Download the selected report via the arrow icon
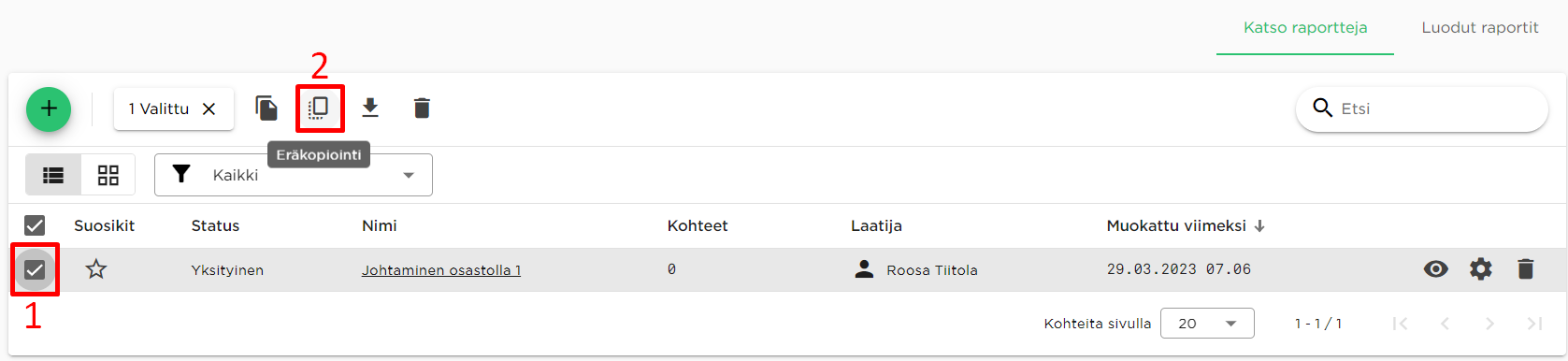This screenshot has width=1568, height=361. [370, 108]
